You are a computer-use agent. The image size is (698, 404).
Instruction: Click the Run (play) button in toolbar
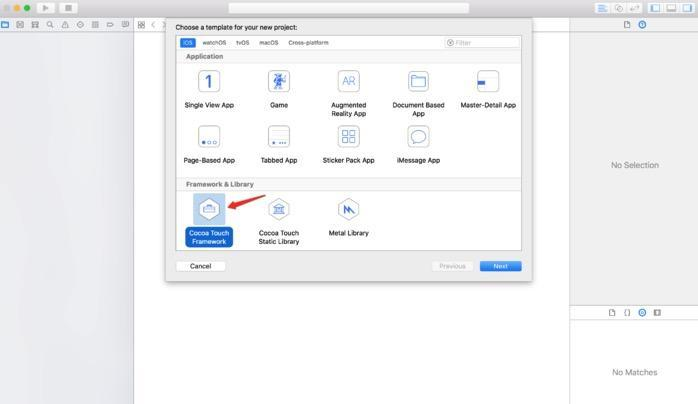pos(45,8)
